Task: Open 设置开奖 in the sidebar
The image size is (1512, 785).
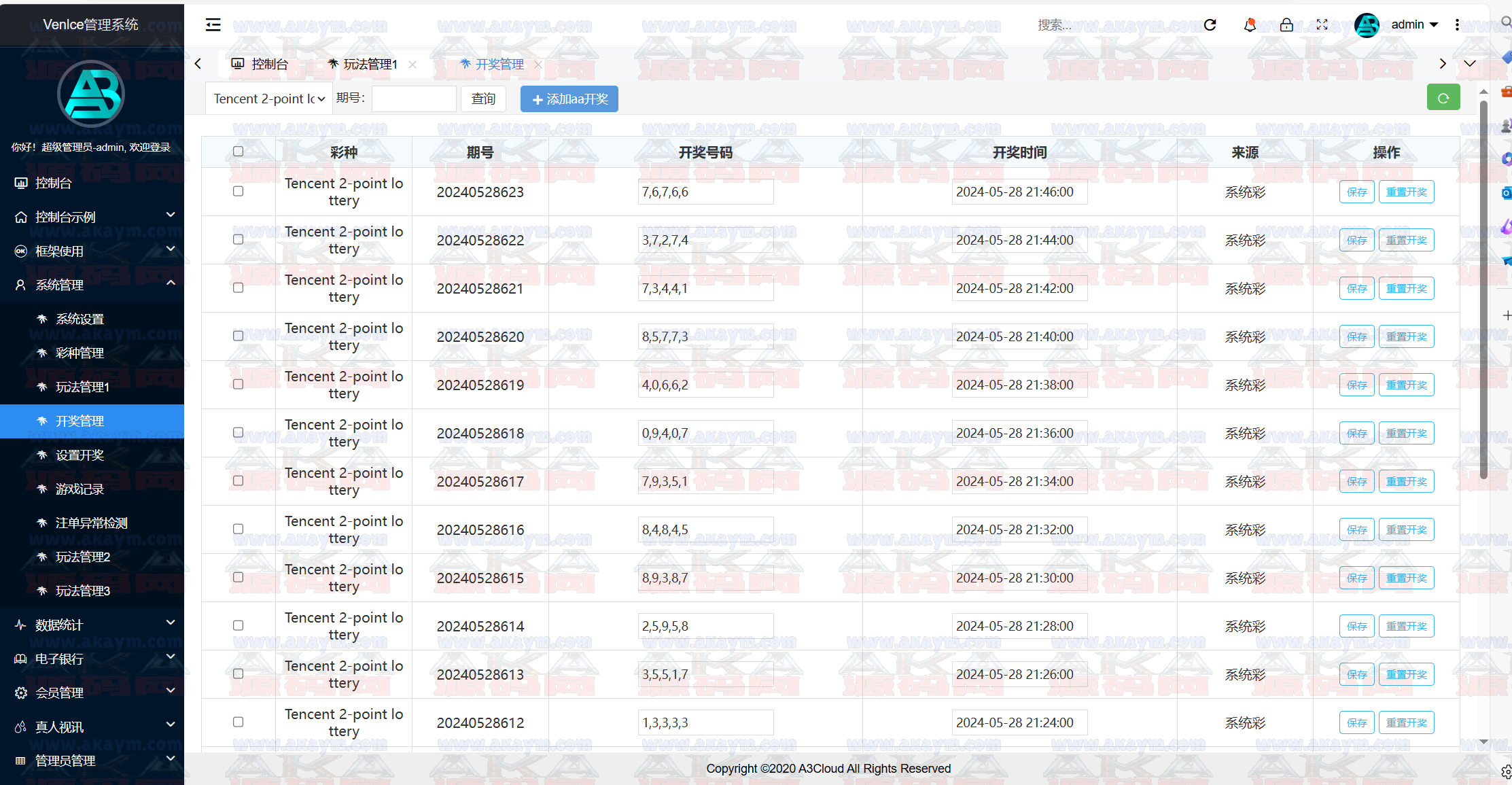Action: click(80, 455)
